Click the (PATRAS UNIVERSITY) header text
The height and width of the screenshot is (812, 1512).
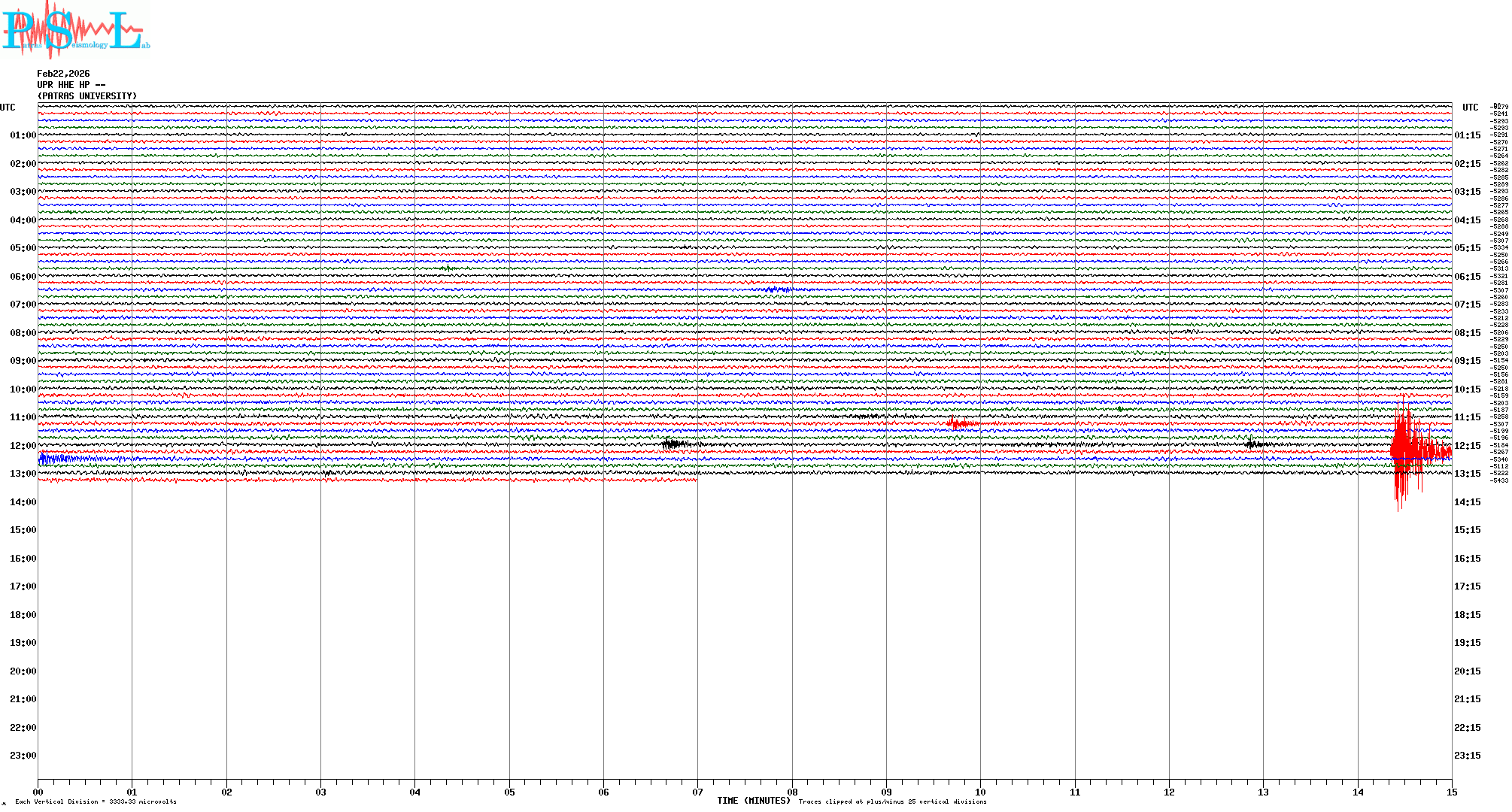coord(87,96)
